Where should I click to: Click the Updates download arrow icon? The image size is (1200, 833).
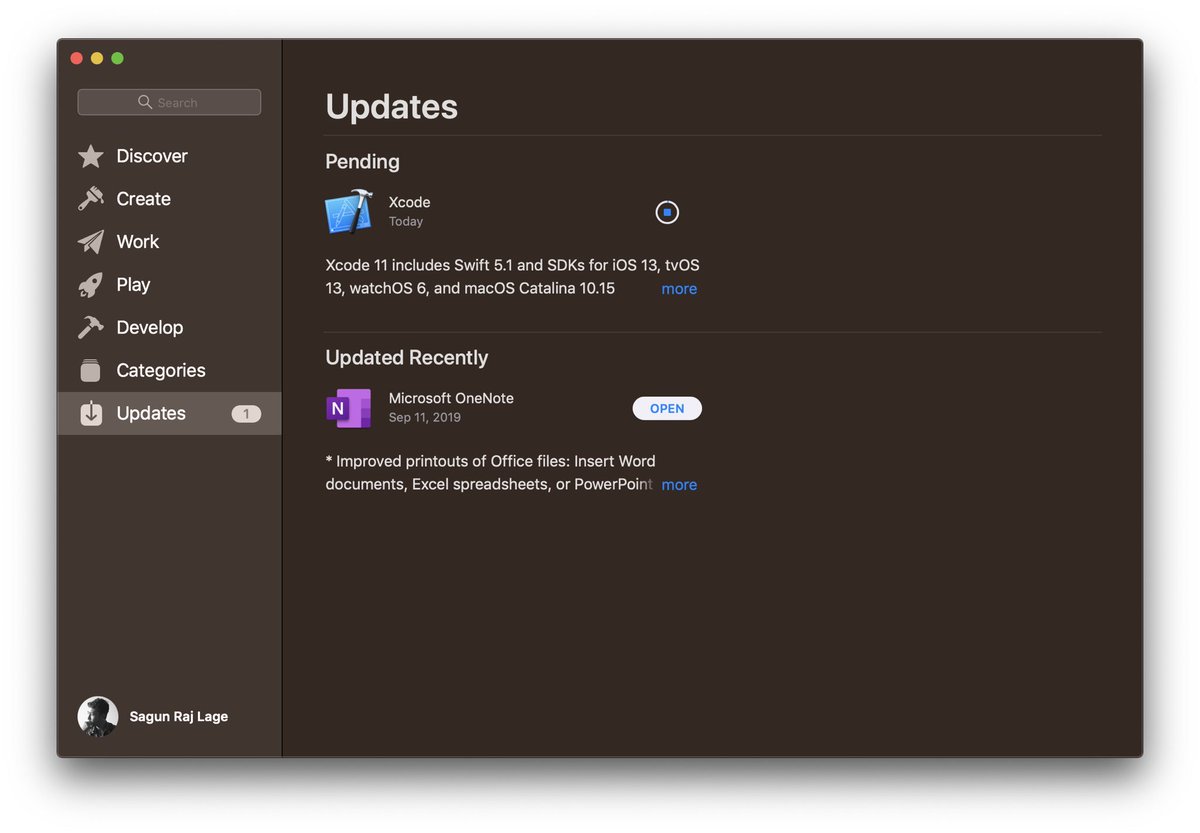[91, 413]
